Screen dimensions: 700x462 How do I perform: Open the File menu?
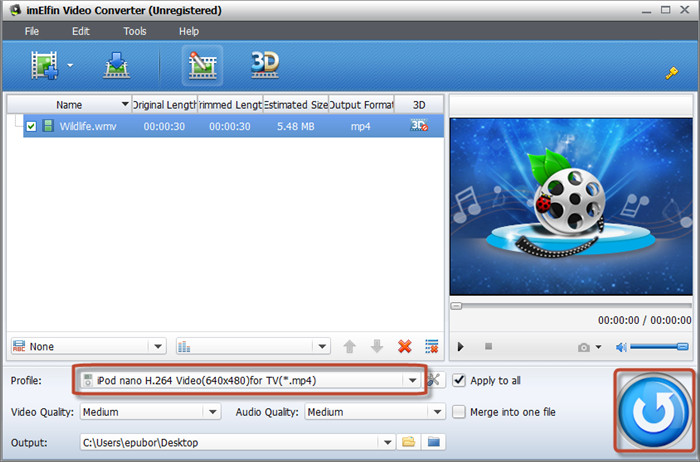[x=32, y=31]
